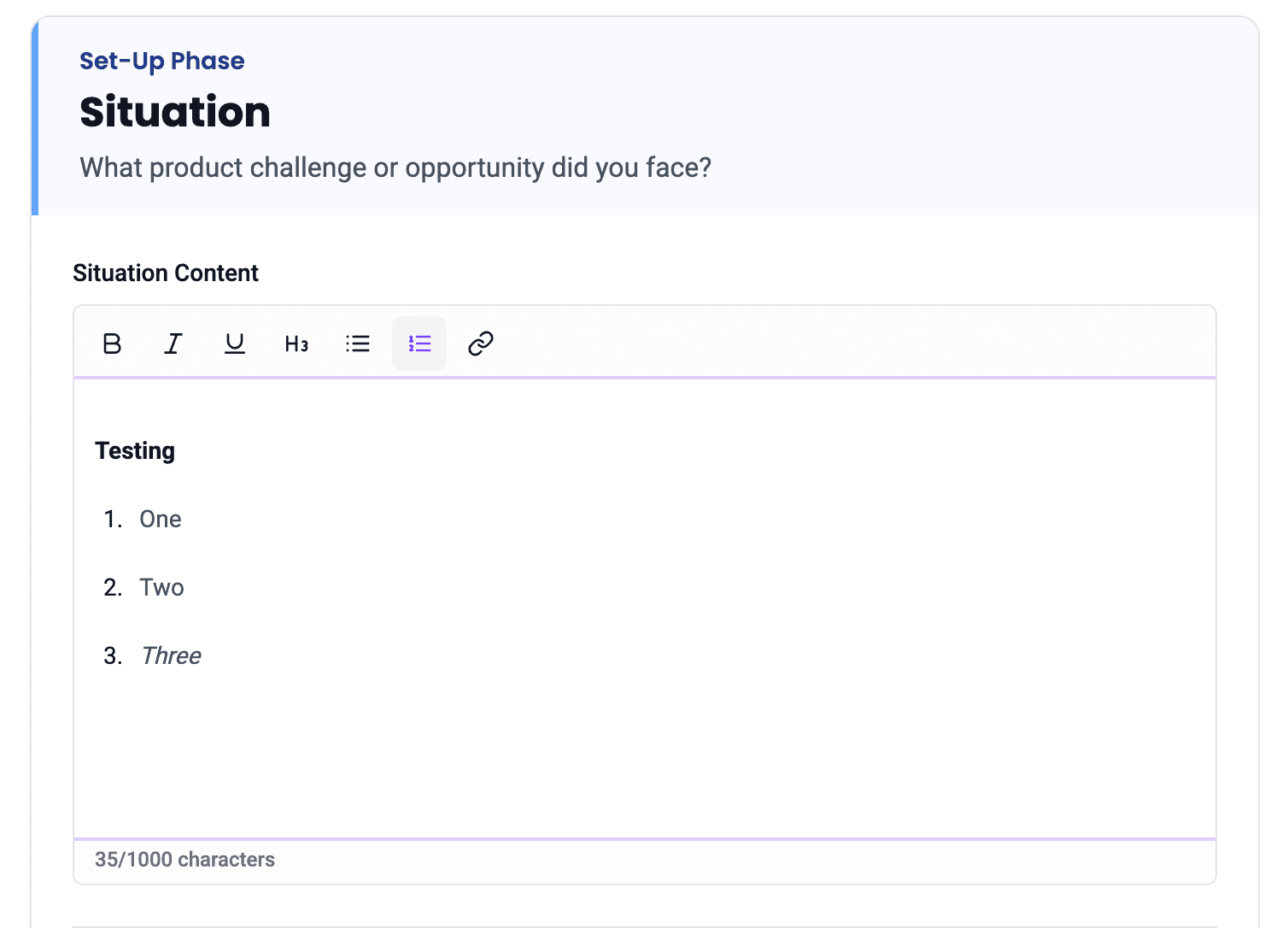Click the Situation Content field label
This screenshot has width=1288, height=928.
[166, 273]
